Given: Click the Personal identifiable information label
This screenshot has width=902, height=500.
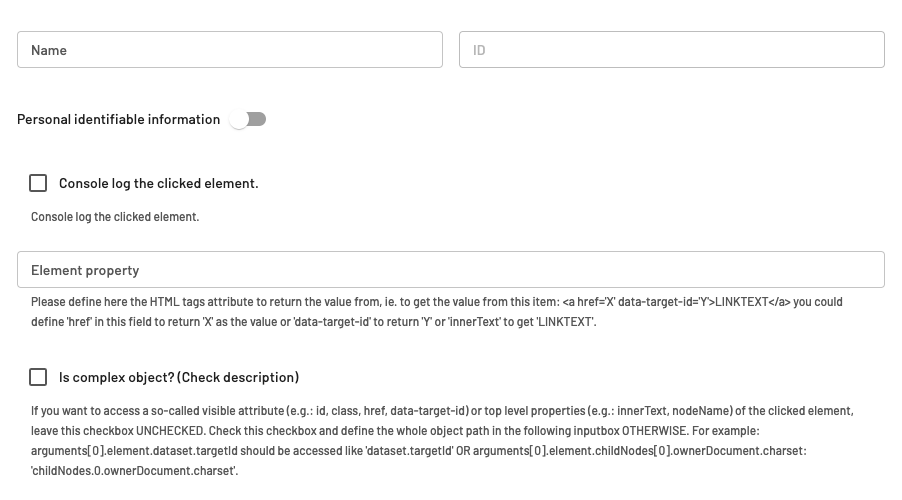Looking at the screenshot, I should click(x=118, y=119).
